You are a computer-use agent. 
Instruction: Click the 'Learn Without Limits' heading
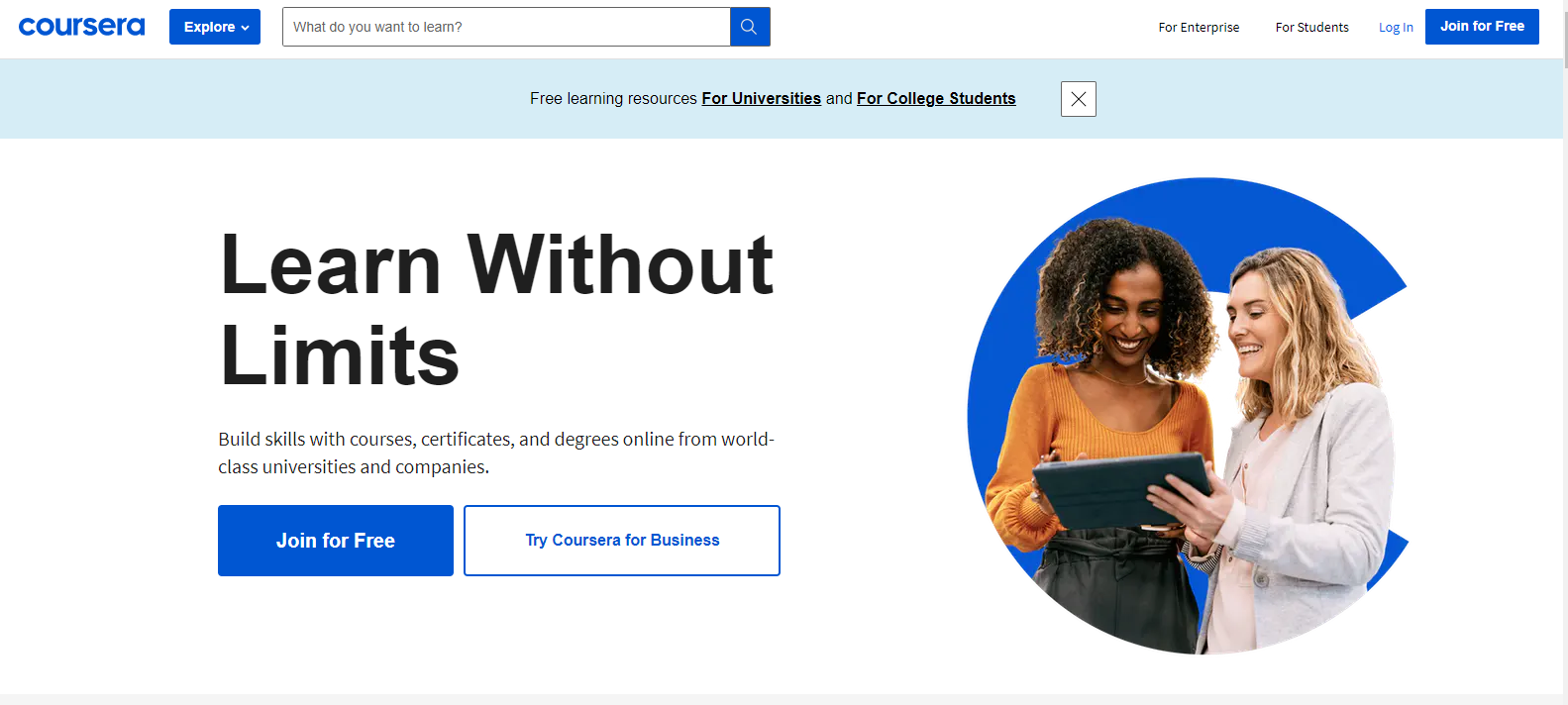pos(495,309)
